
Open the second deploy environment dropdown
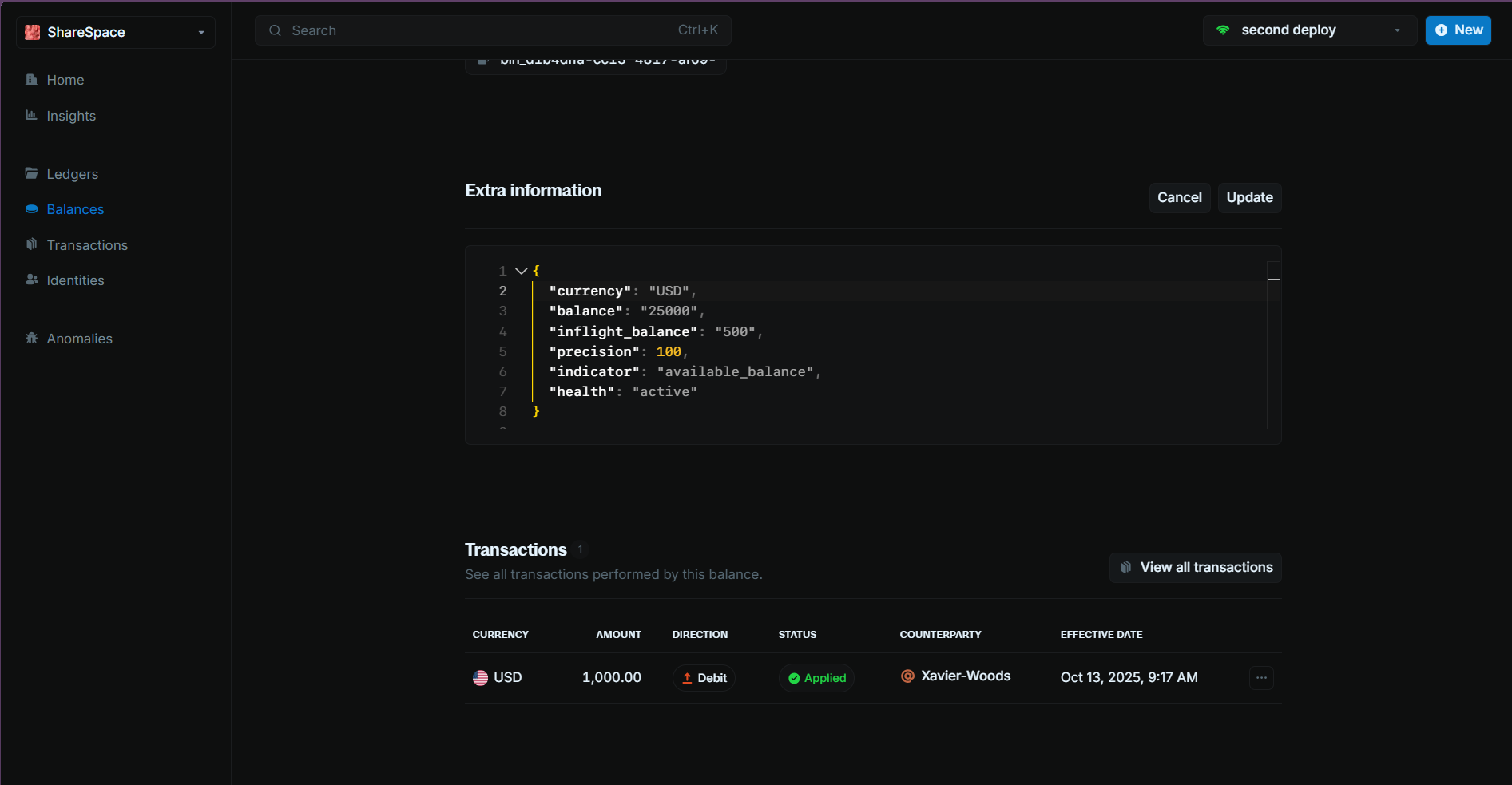point(1397,30)
